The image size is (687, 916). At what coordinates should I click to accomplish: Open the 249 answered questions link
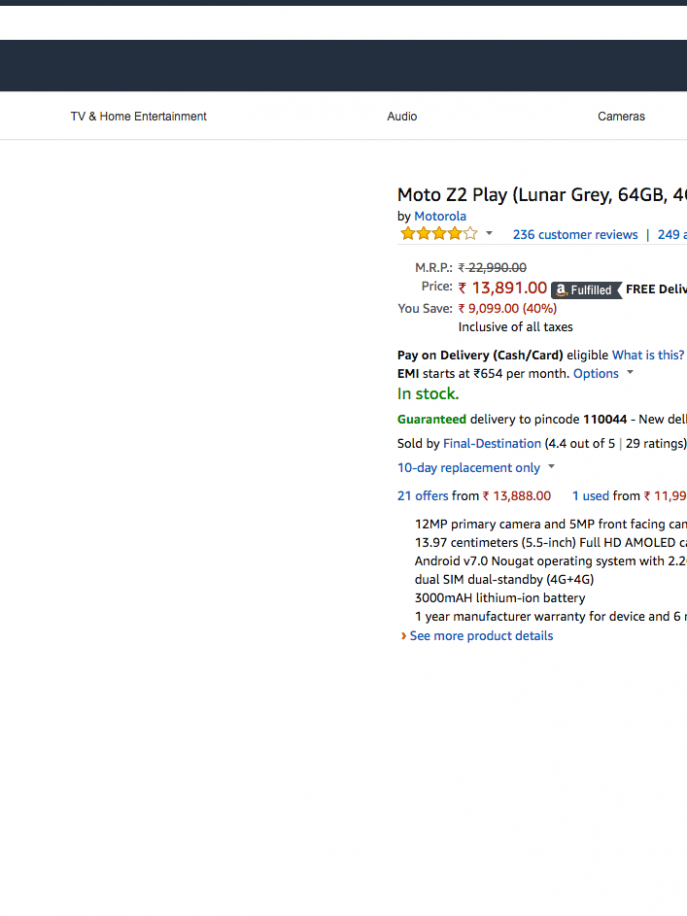click(670, 235)
